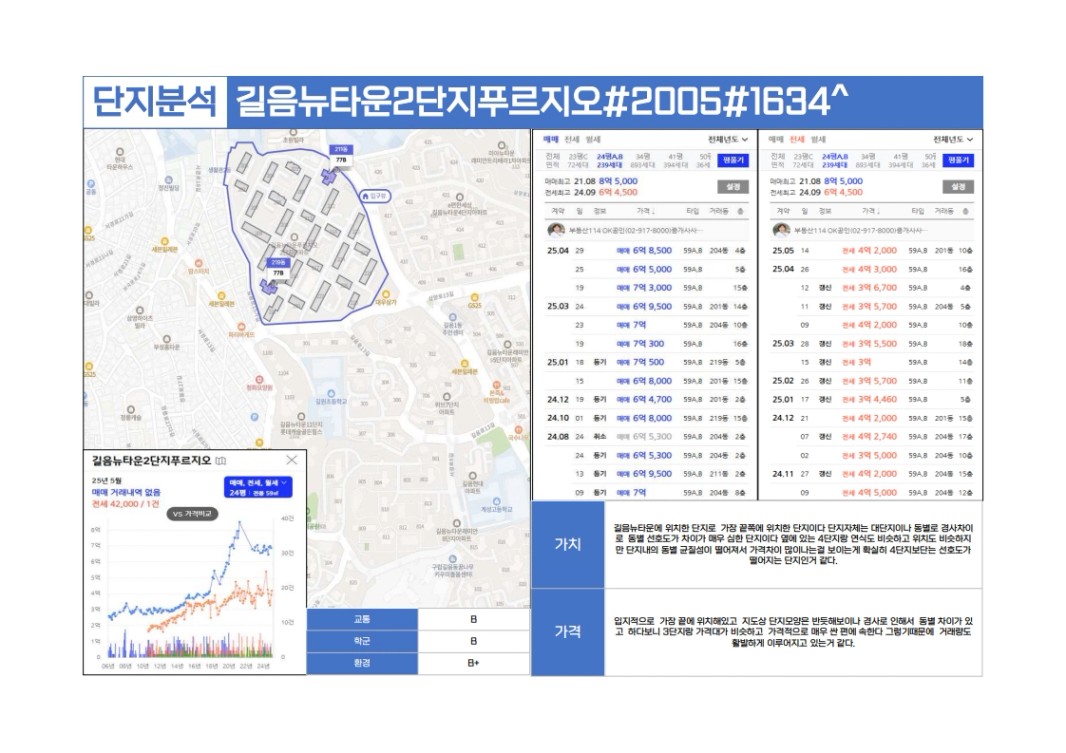The height and width of the screenshot is (753, 1066).
Task: Click the 맘스터치 restaurant marker
Action: click(x=199, y=266)
